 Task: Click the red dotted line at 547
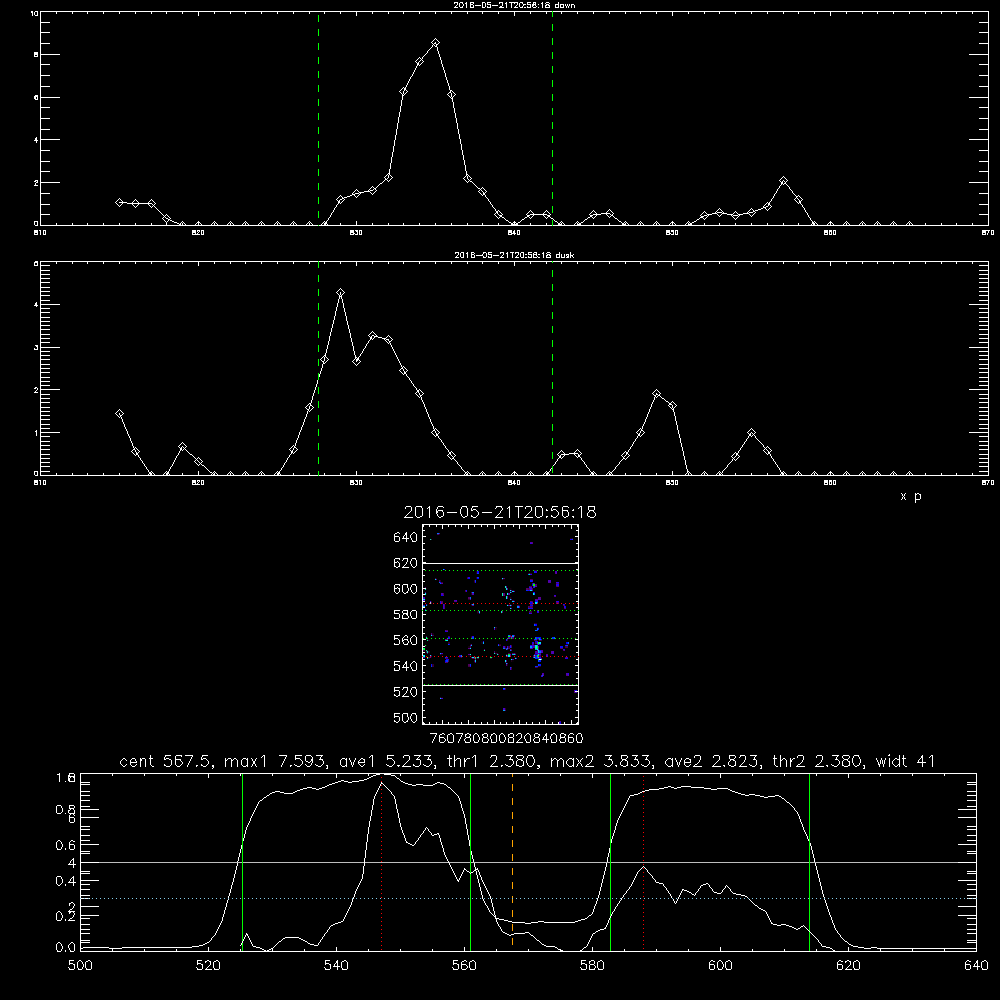pyautogui.click(x=381, y=862)
